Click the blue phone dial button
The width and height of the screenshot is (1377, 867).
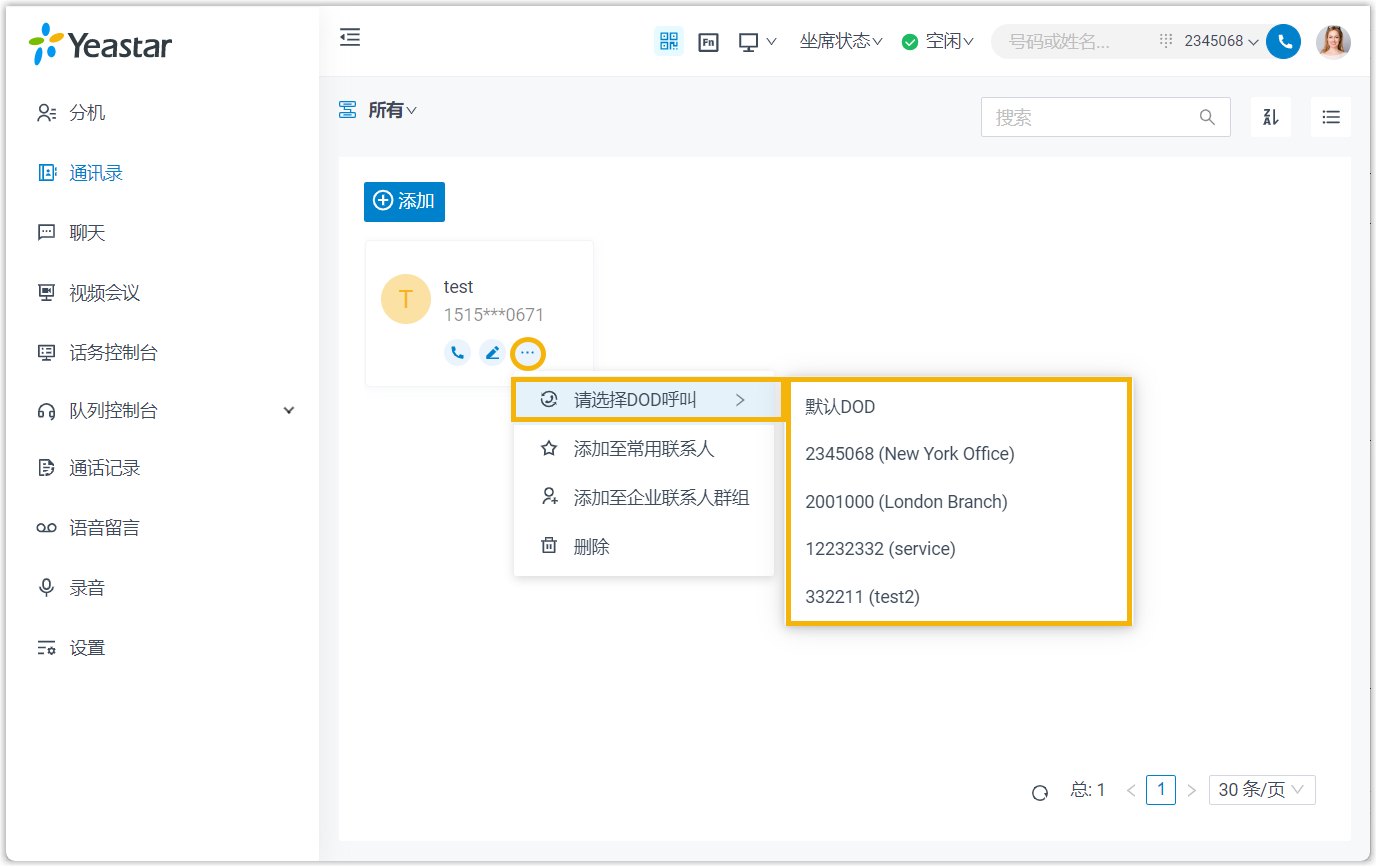click(x=1283, y=41)
